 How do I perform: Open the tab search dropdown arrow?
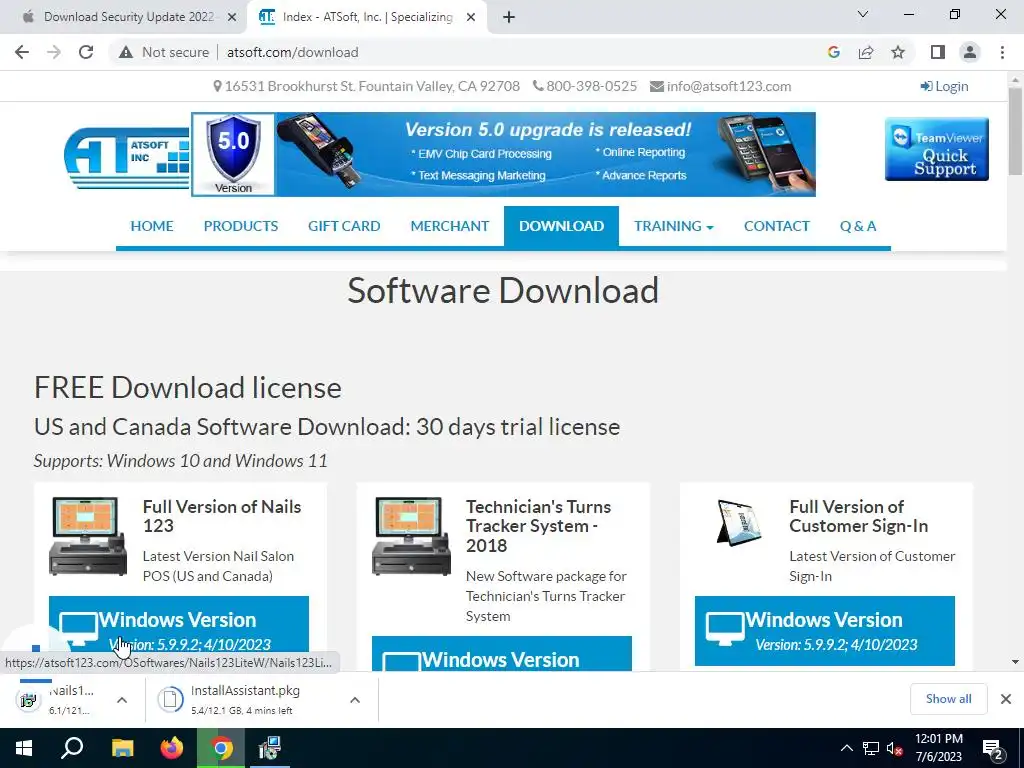coord(863,14)
